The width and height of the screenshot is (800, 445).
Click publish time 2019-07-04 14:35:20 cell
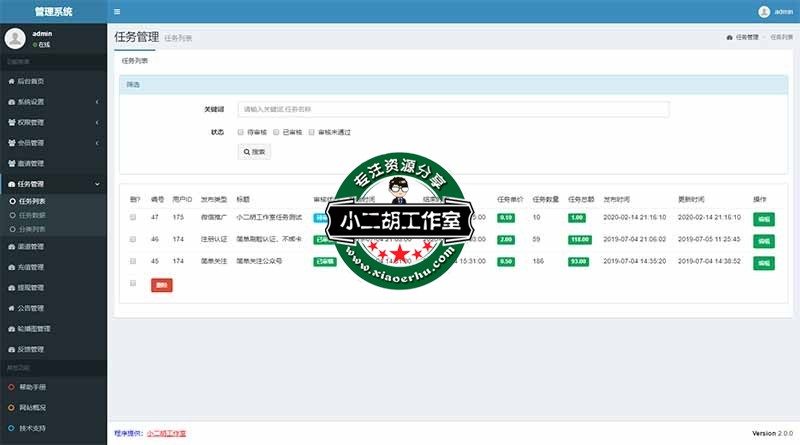tap(635, 261)
